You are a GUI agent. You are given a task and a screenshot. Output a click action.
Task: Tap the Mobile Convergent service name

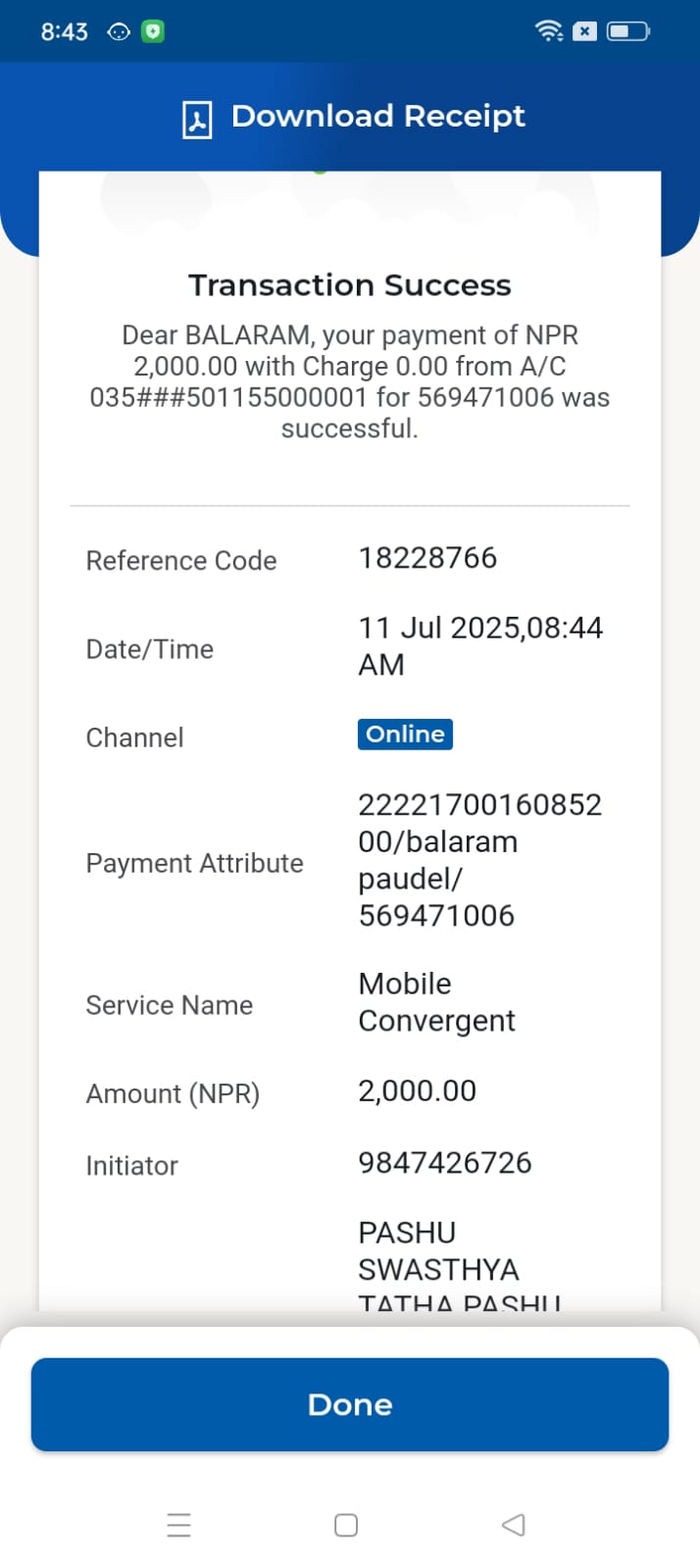[437, 1002]
